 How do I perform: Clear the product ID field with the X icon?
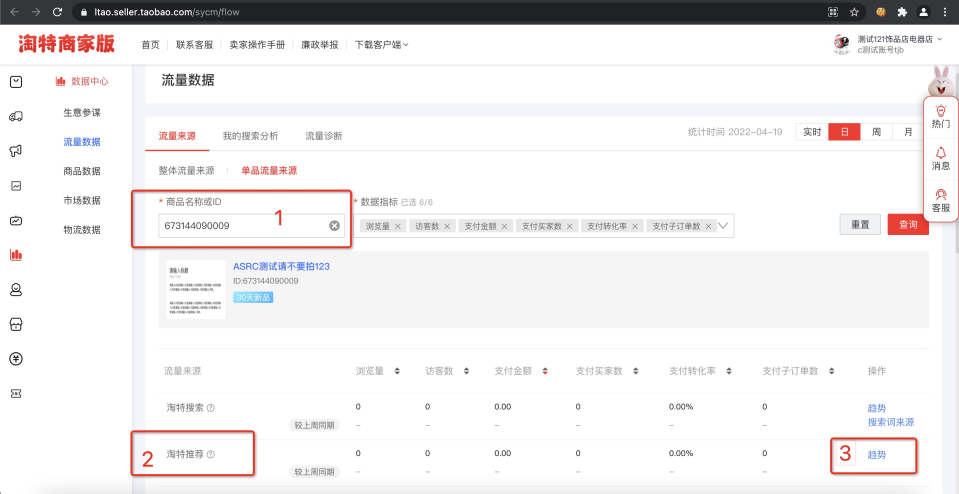335,226
